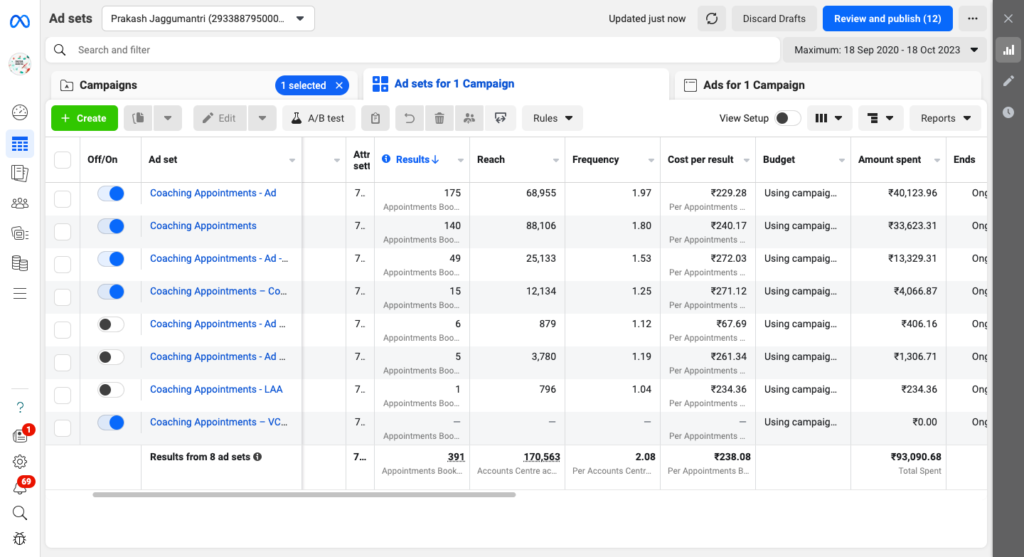Enable the Coaching Appointments - LAA ad set toggle
The image size is (1024, 557).
[x=110, y=390]
